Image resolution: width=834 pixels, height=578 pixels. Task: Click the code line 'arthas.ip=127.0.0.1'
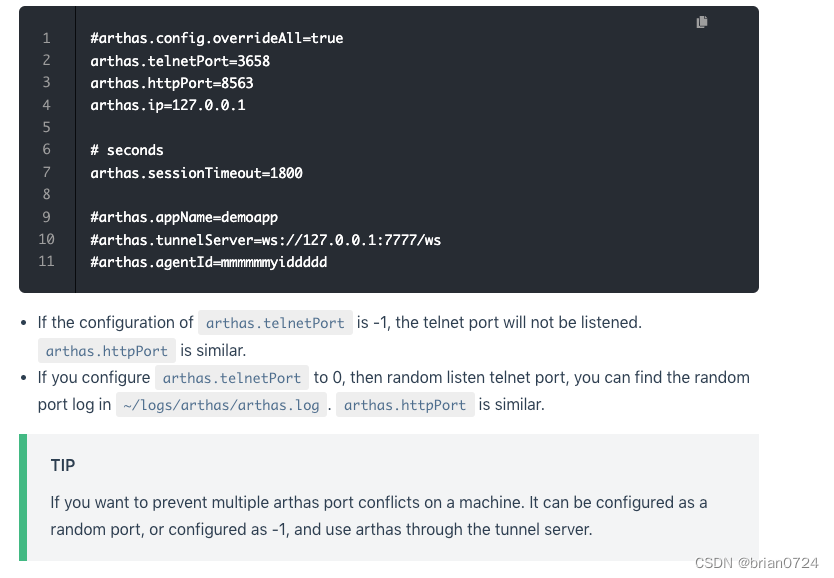tap(168, 105)
